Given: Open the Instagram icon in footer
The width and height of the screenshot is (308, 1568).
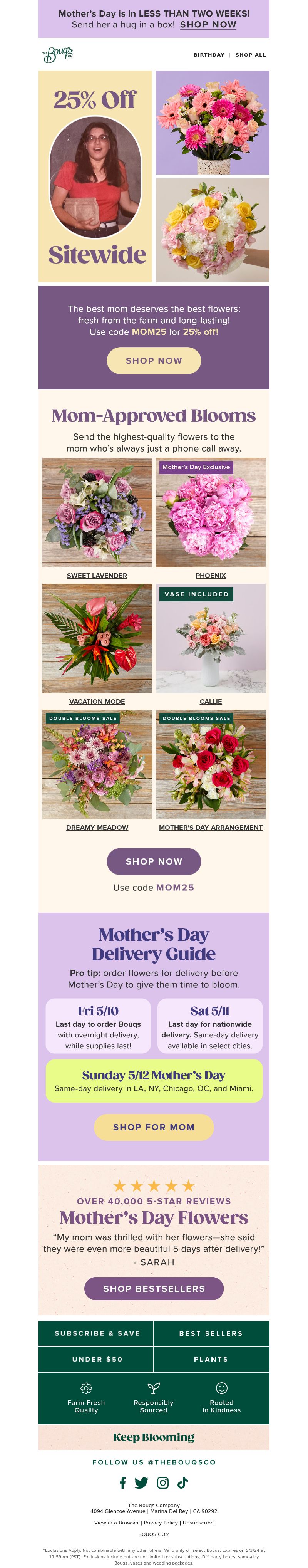Looking at the screenshot, I should pyautogui.click(x=163, y=1483).
